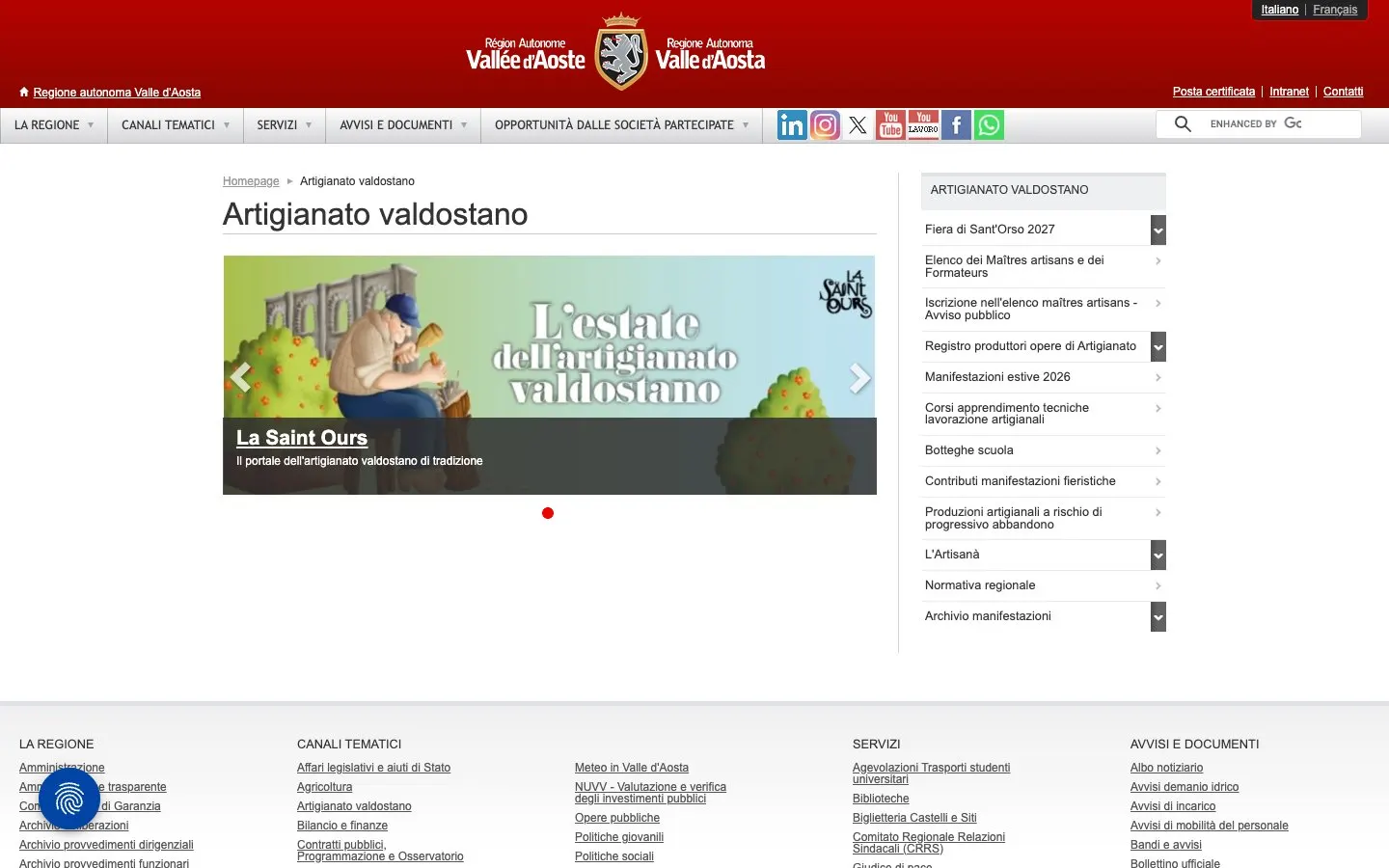1389x868 pixels.
Task: Open the red YouTube channel icon
Action: pos(890,125)
